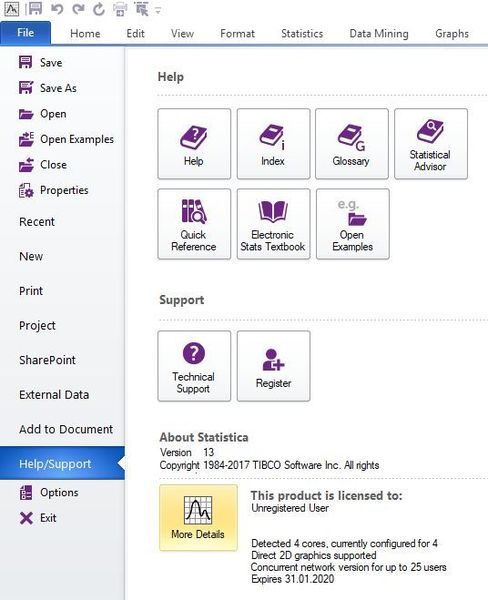488x600 pixels.
Task: Click the Help book tile
Action: [x=194, y=144]
